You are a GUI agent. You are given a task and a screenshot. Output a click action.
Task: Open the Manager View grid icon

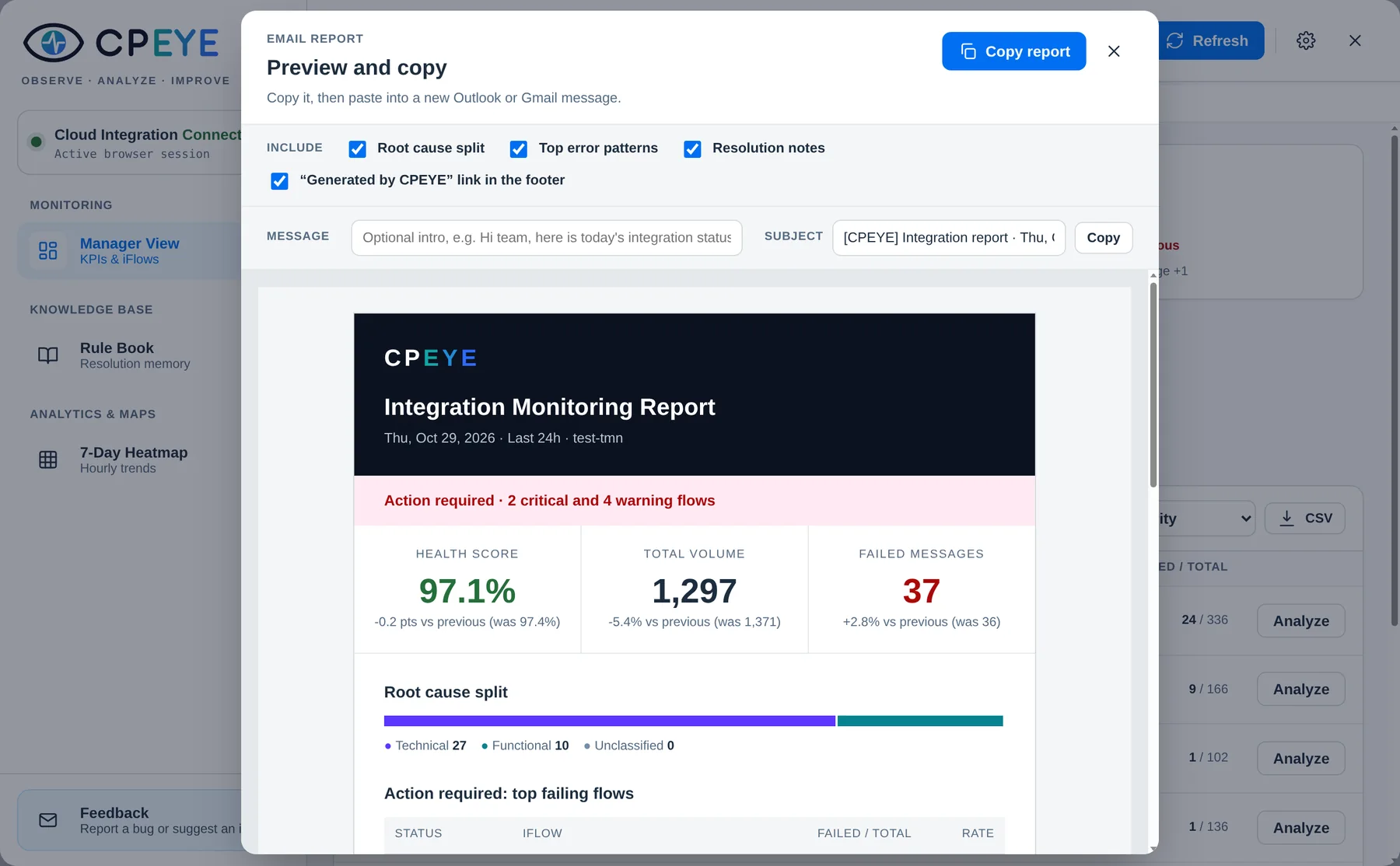tap(48, 250)
